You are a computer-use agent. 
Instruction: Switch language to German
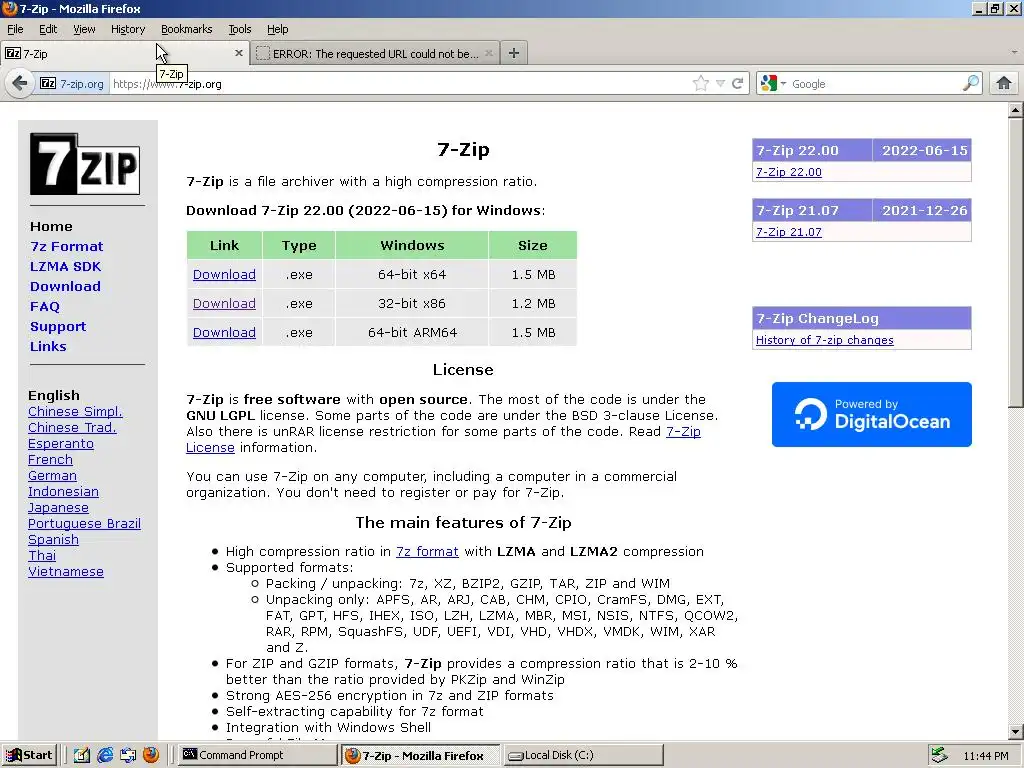point(52,476)
